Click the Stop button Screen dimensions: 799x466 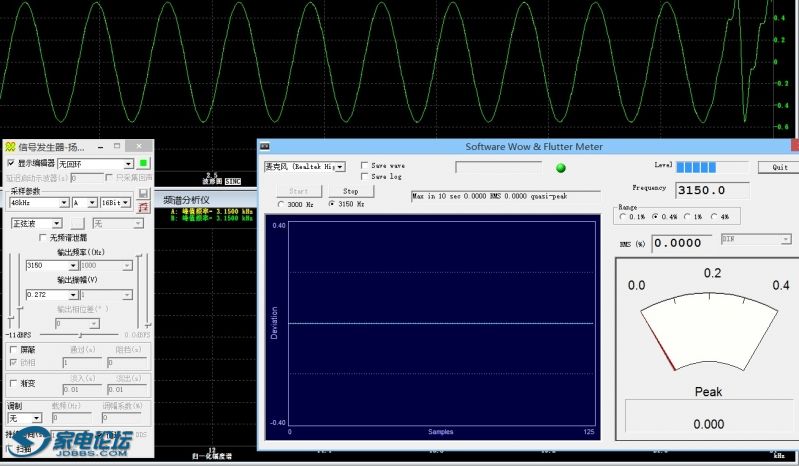pos(351,191)
